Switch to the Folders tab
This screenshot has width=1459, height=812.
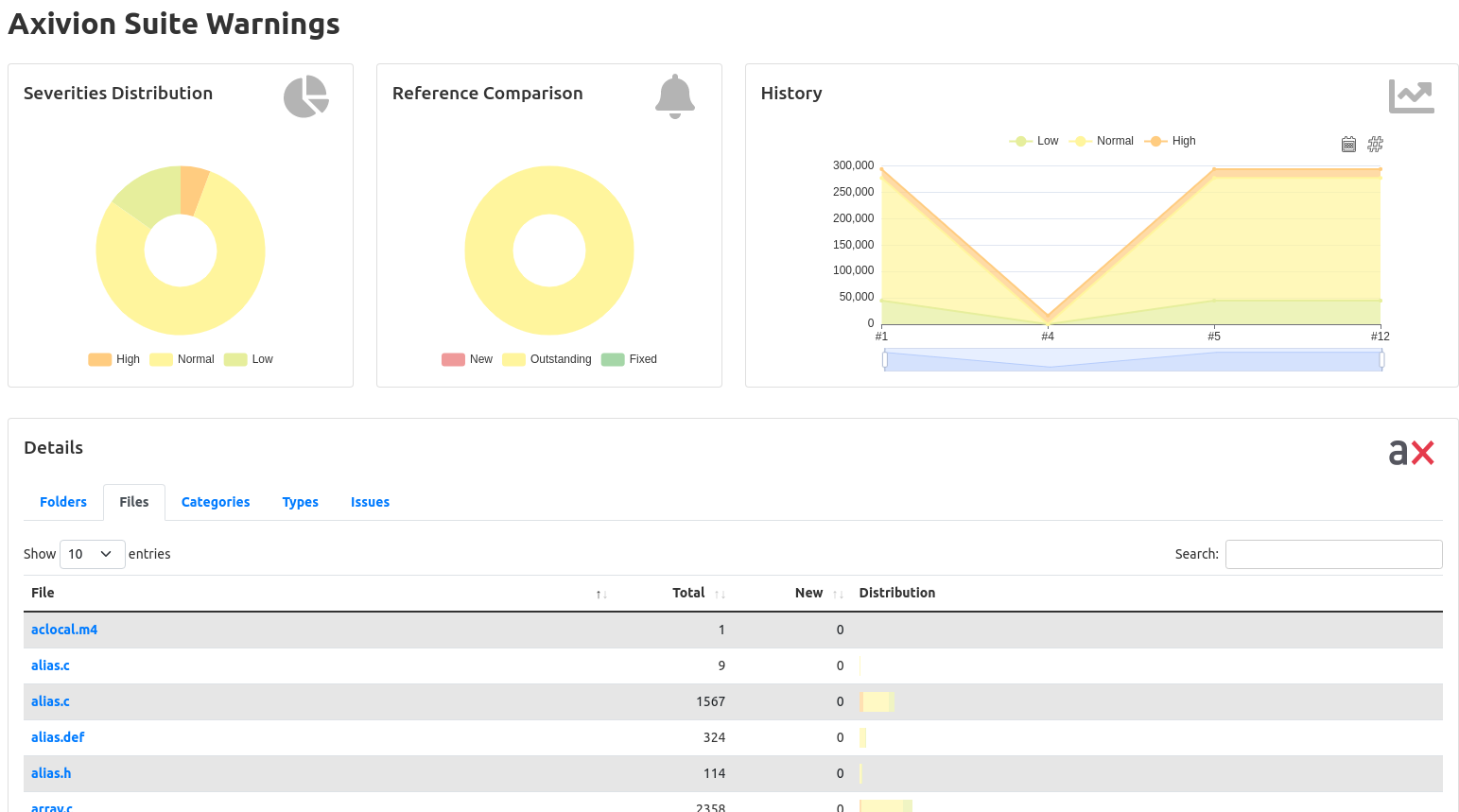(x=63, y=502)
